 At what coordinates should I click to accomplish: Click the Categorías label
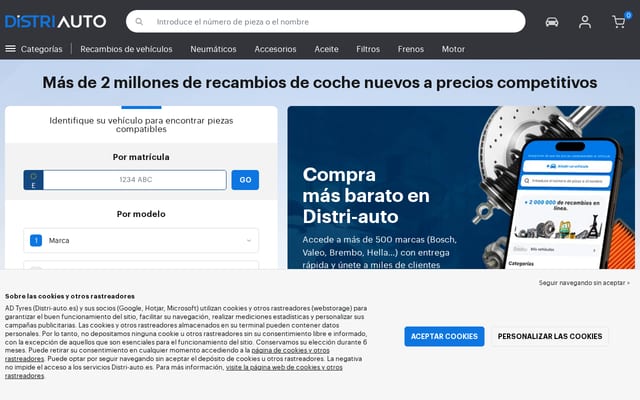pos(42,49)
